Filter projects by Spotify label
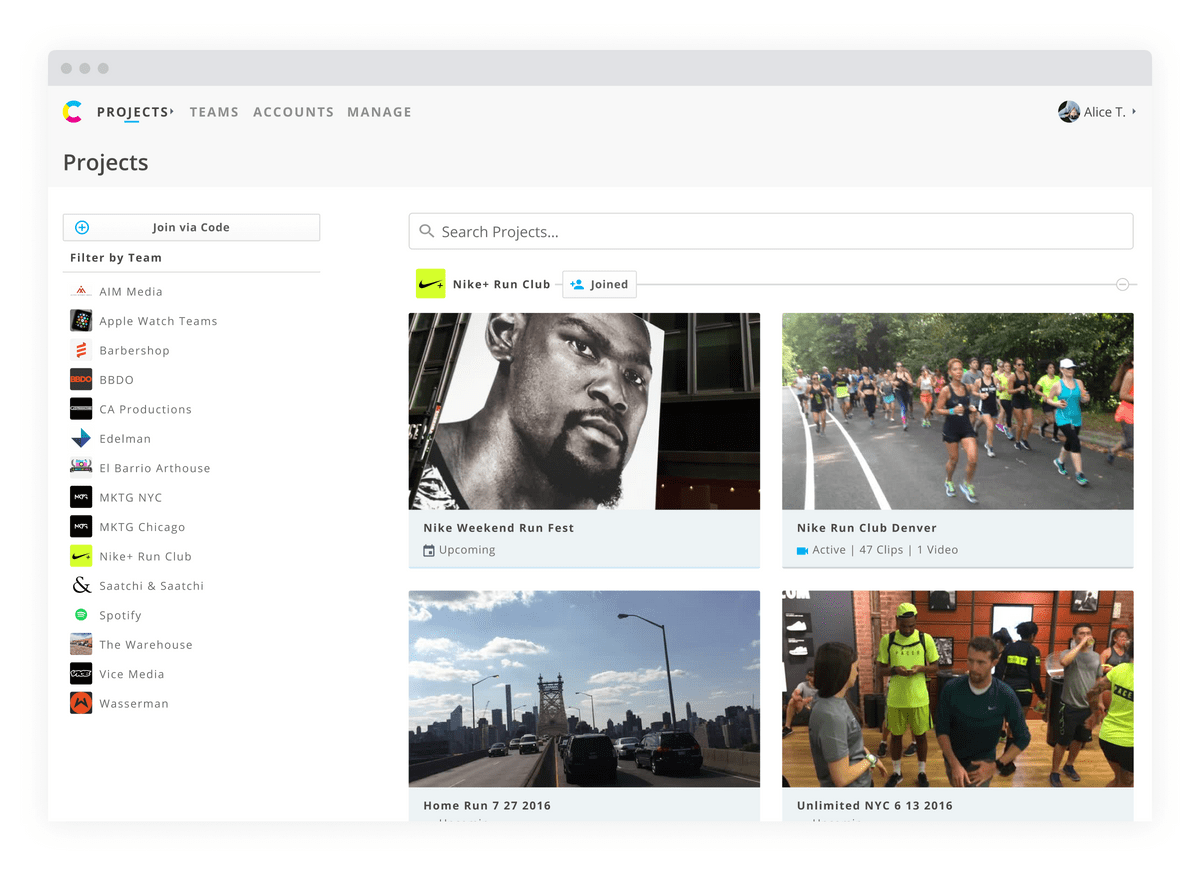The image size is (1200, 872). [120, 616]
